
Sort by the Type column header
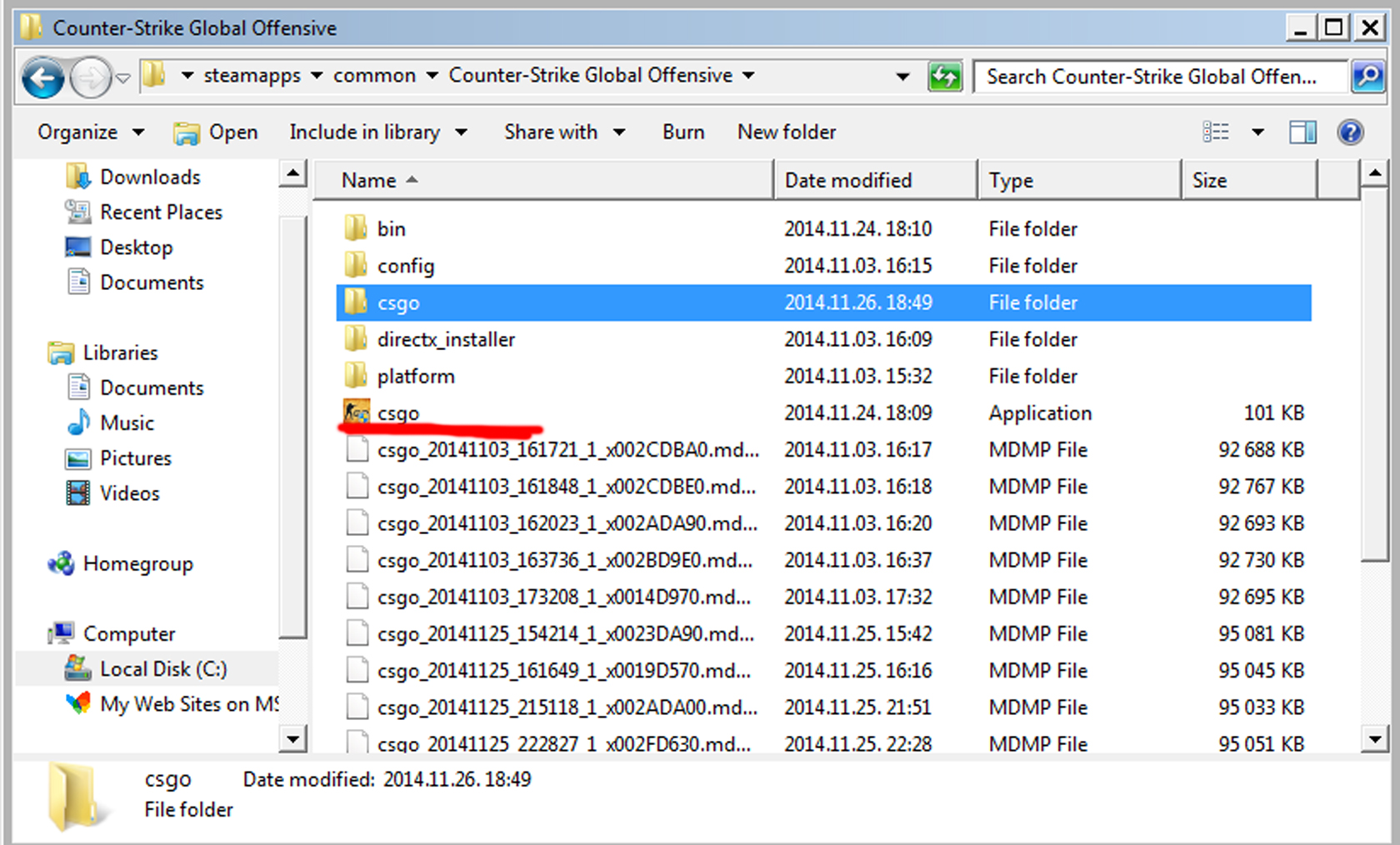1080,180
